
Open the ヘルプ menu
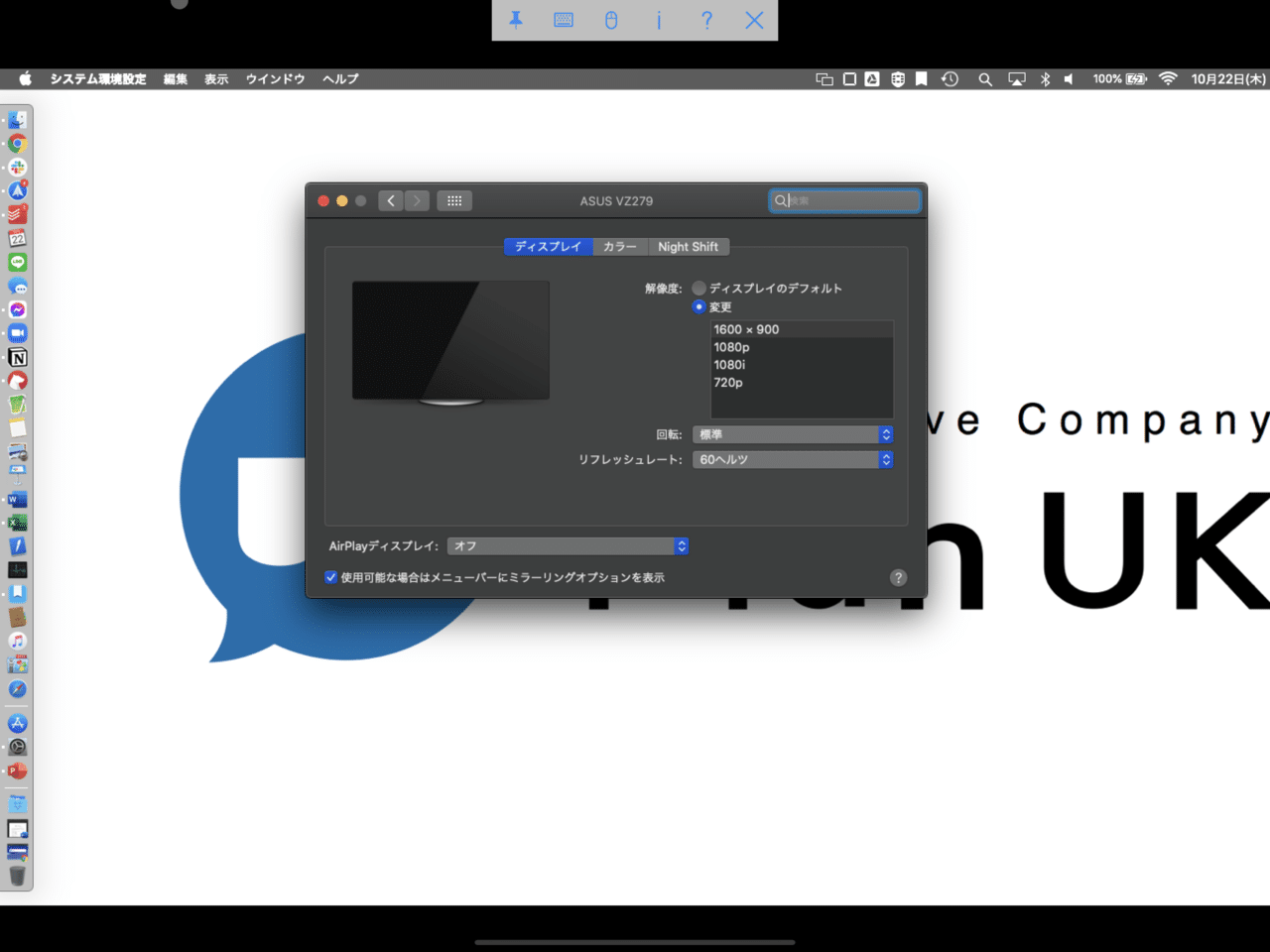coord(340,79)
